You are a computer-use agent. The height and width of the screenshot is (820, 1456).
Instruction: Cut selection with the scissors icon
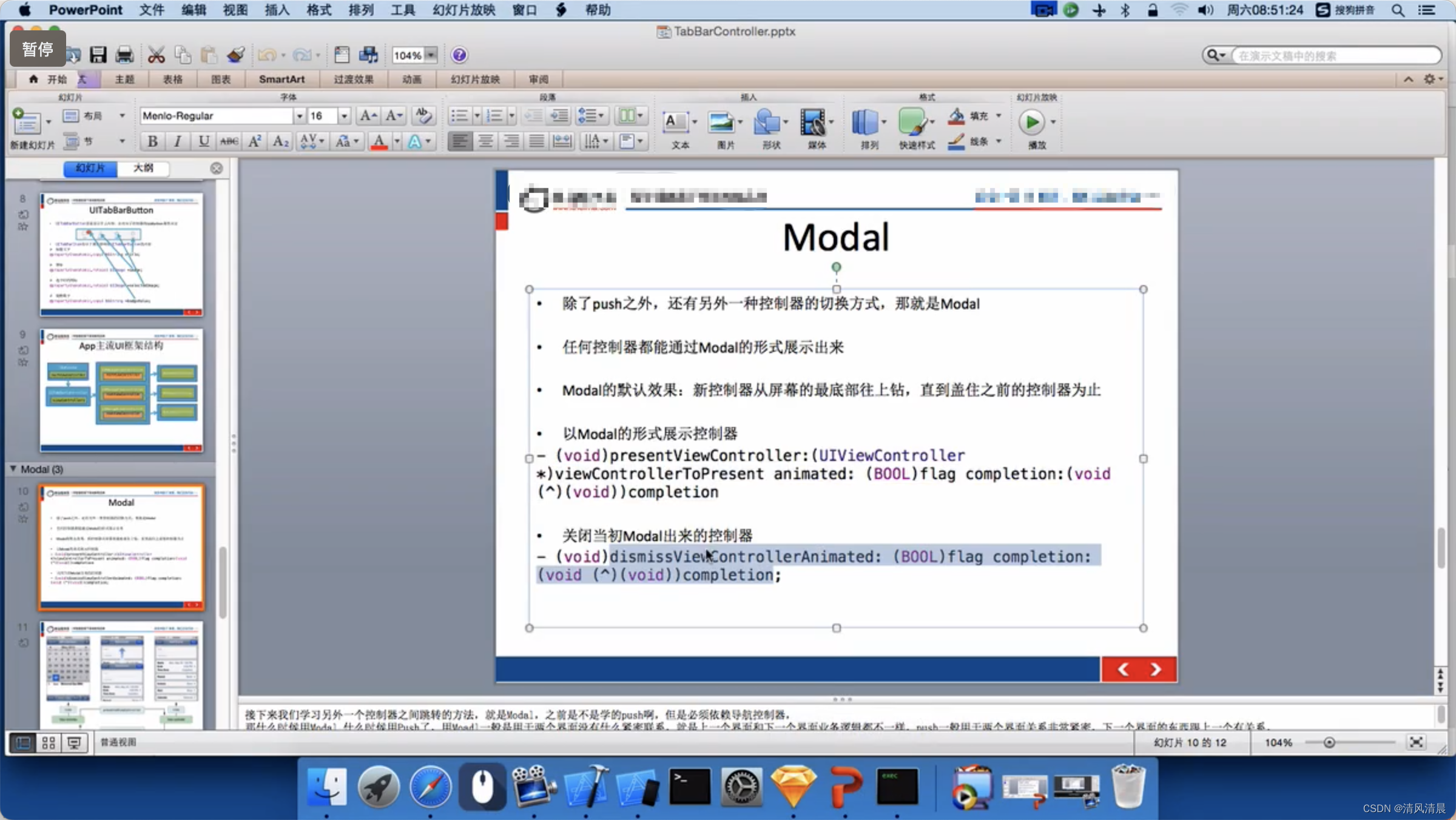[157, 55]
